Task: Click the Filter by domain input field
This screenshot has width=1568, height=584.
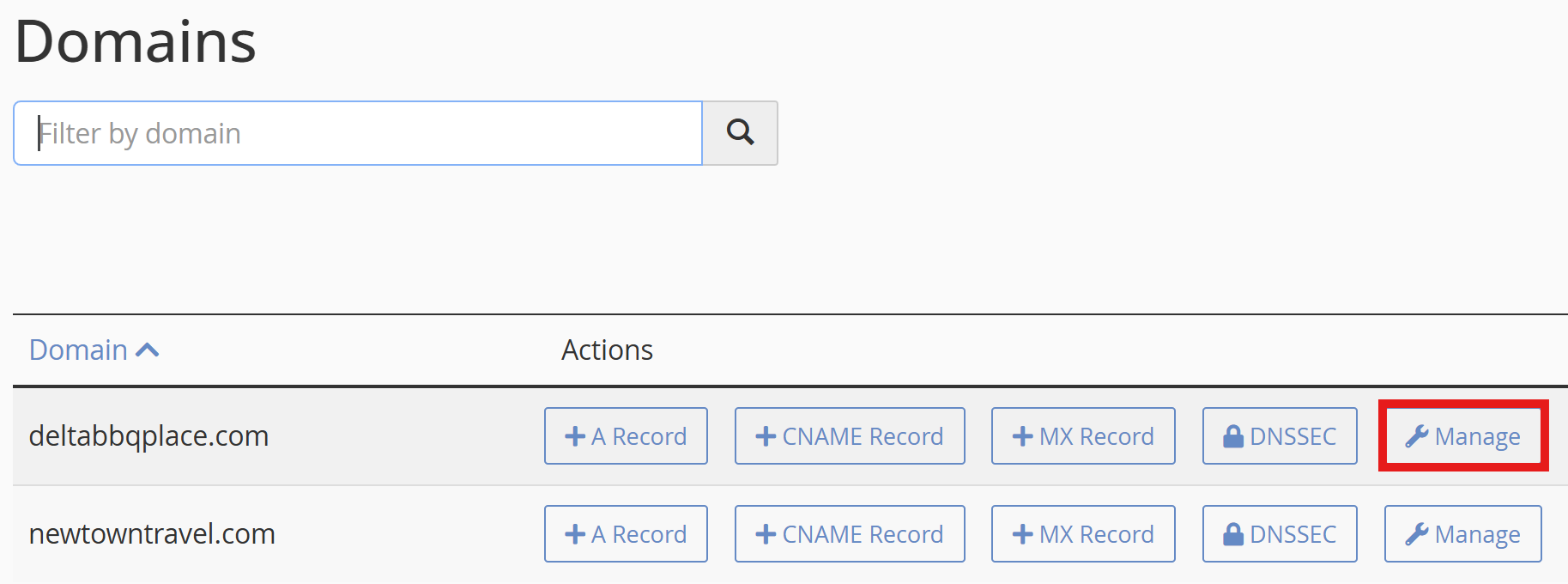Action: tap(358, 133)
